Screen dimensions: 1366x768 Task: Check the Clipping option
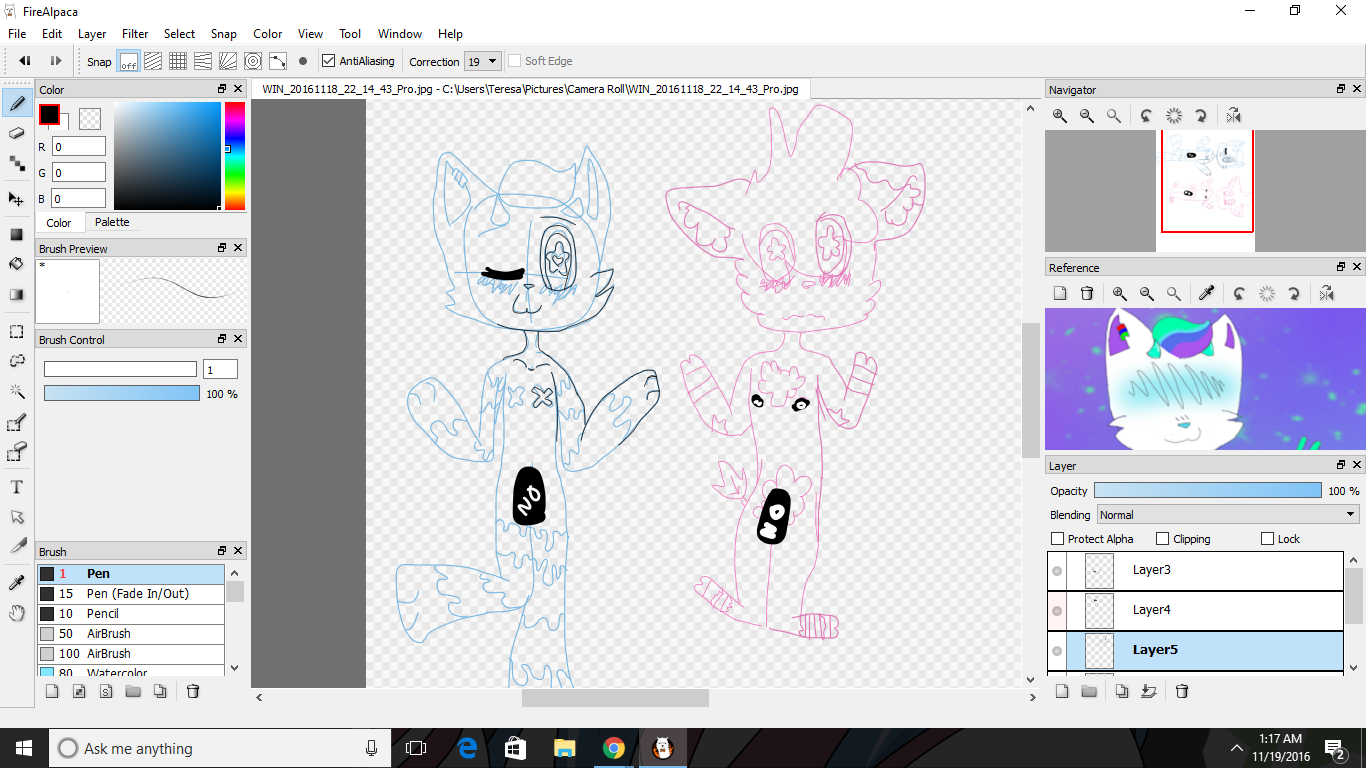tap(1162, 539)
